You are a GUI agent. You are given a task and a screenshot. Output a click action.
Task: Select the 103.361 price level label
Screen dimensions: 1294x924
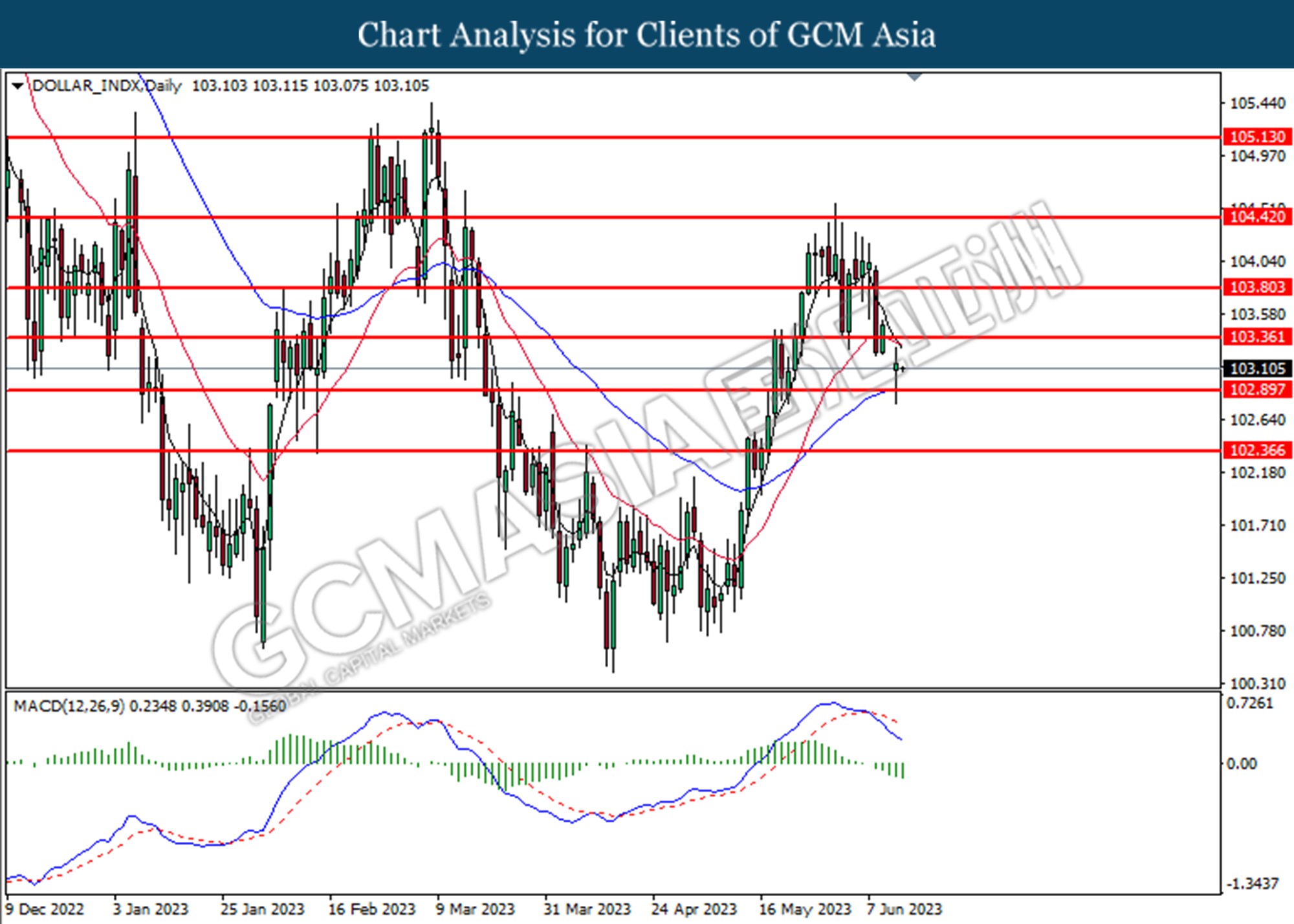pos(1257,337)
